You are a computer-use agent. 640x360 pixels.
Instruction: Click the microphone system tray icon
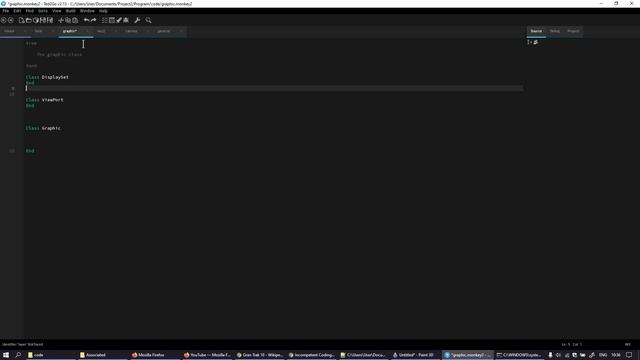point(550,355)
